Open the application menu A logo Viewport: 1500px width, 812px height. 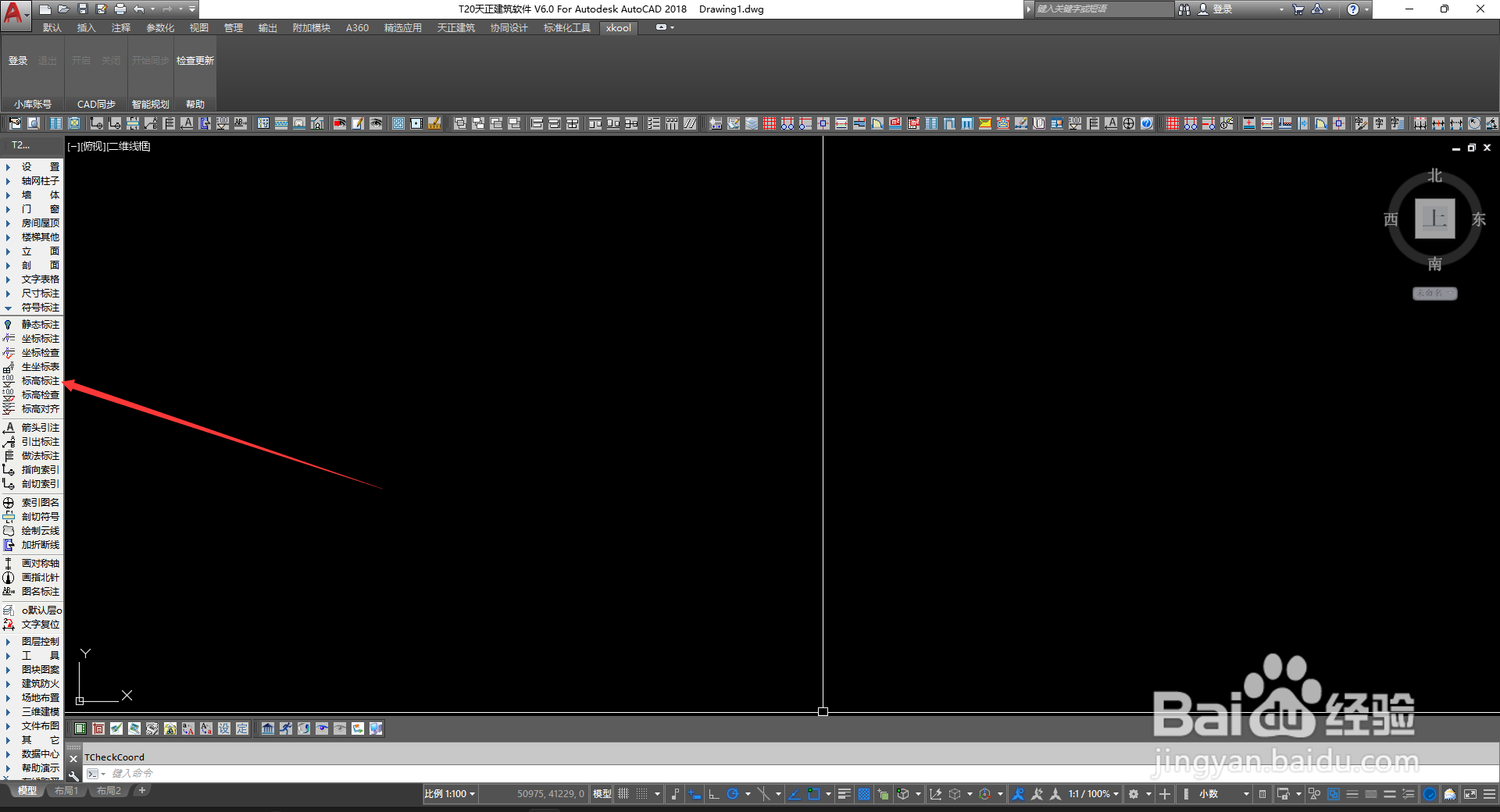pos(16,14)
